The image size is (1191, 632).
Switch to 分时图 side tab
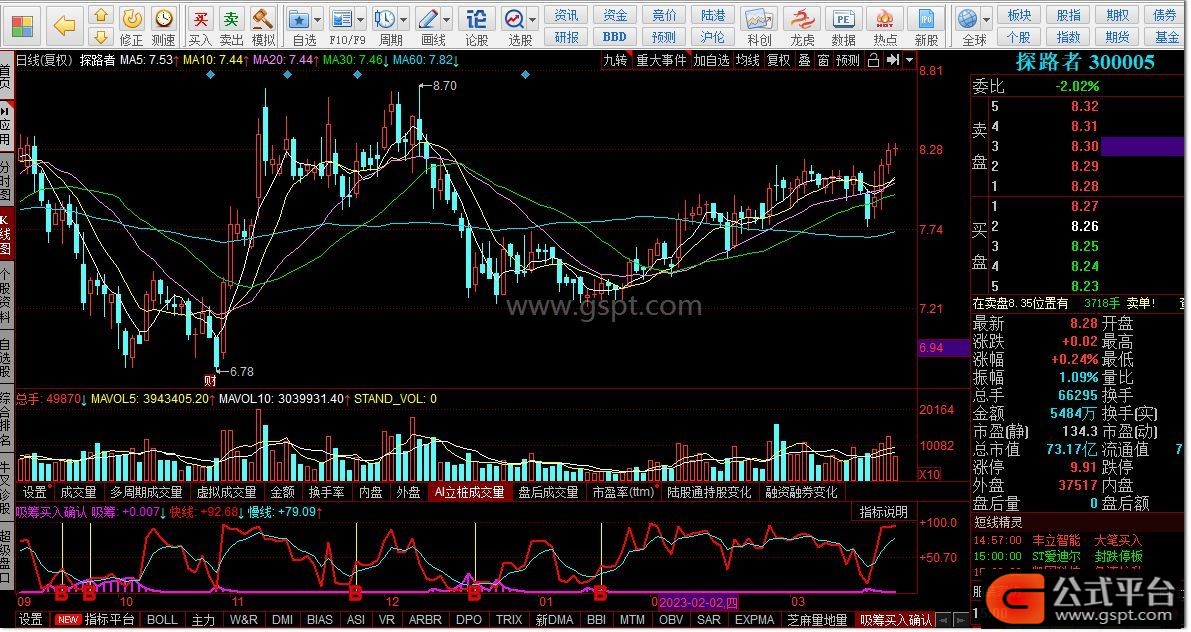click(x=6, y=180)
